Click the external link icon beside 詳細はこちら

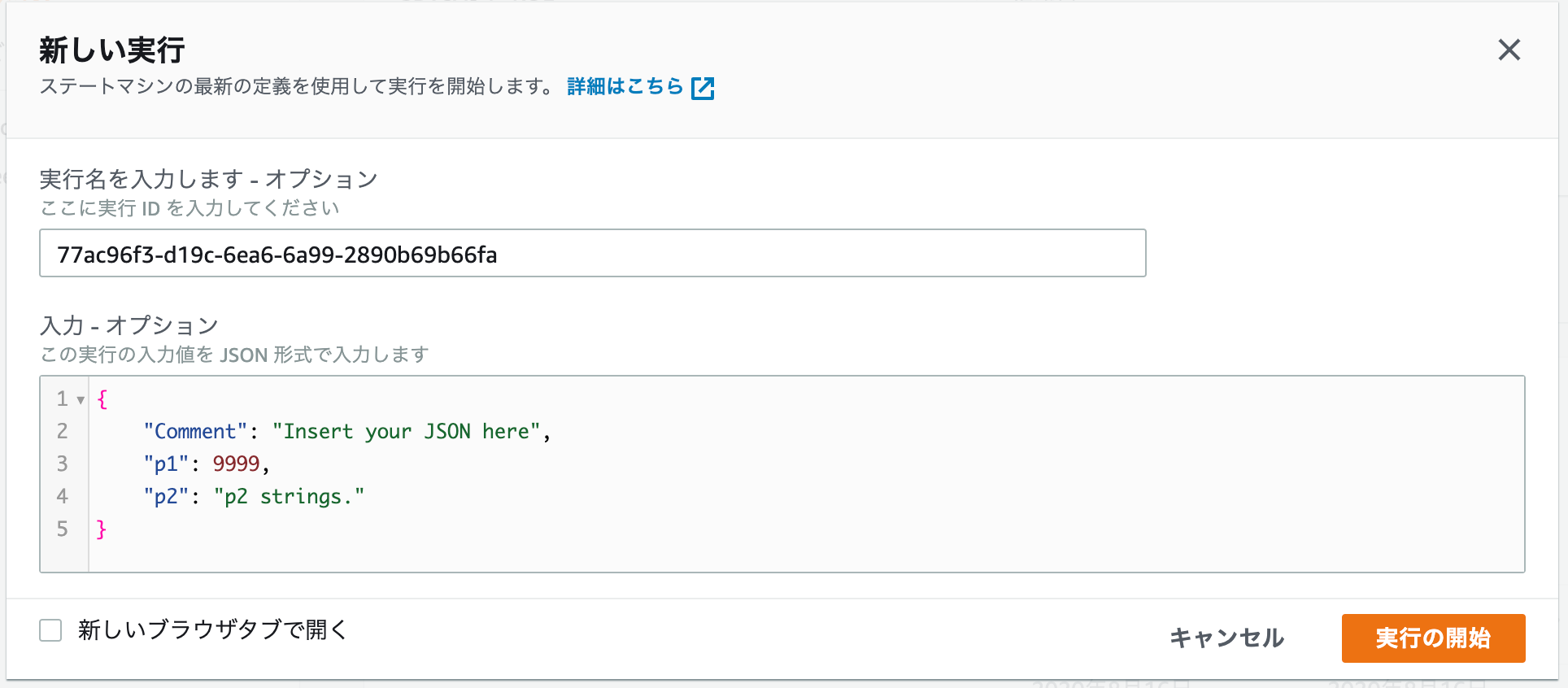coord(702,88)
